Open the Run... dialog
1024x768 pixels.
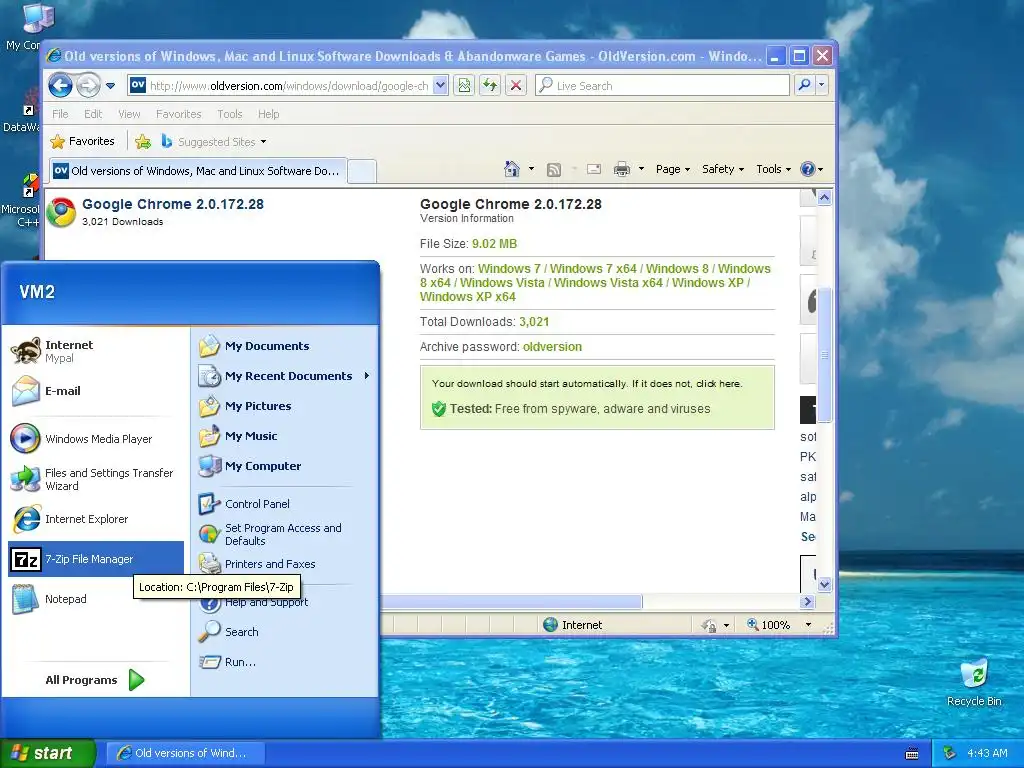tap(285, 662)
